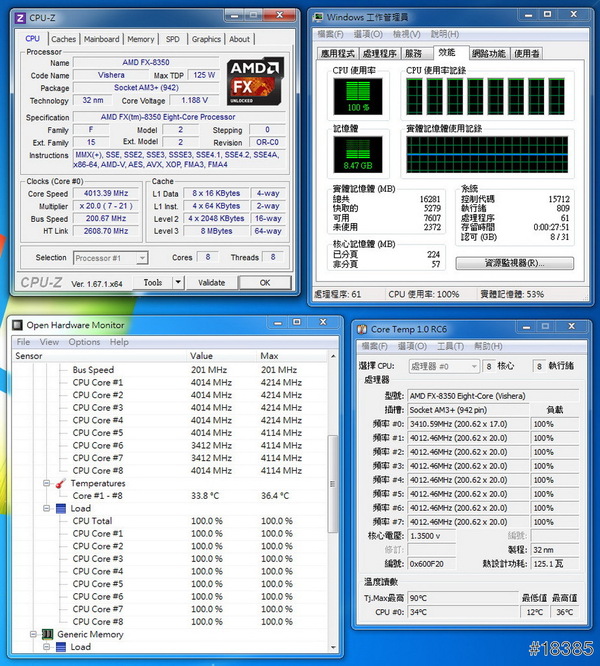This screenshot has width=600, height=666.
Task: Open the Options menu in Open Hardware Monitor
Action: point(84,342)
